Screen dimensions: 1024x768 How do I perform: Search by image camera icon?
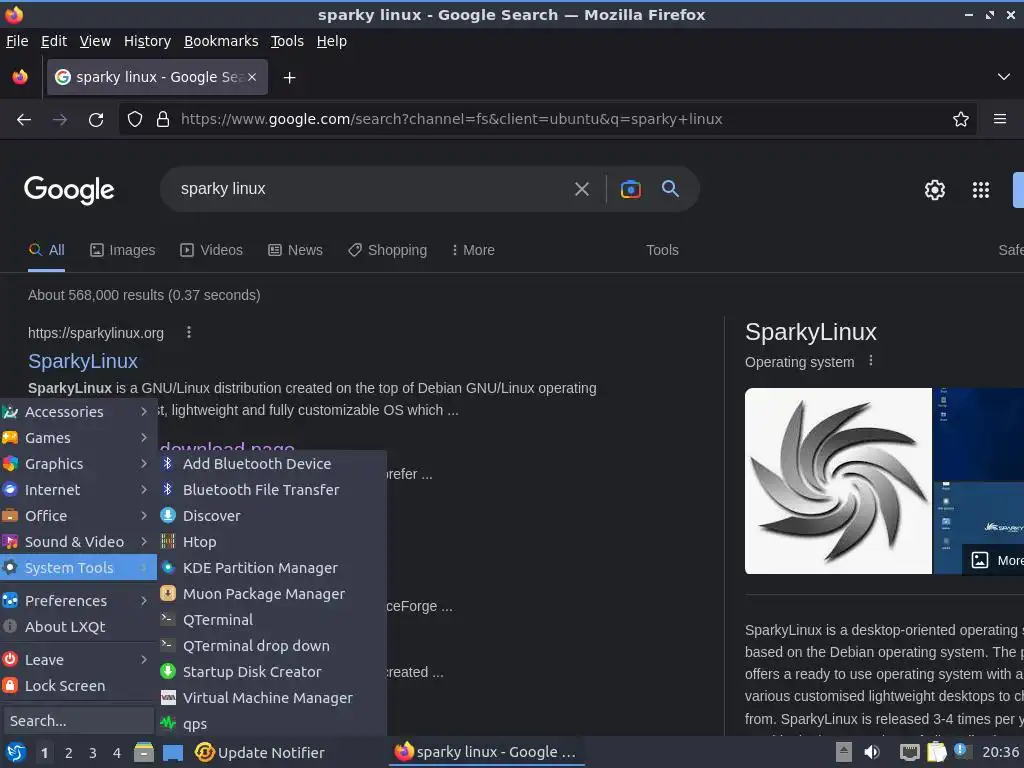630,189
